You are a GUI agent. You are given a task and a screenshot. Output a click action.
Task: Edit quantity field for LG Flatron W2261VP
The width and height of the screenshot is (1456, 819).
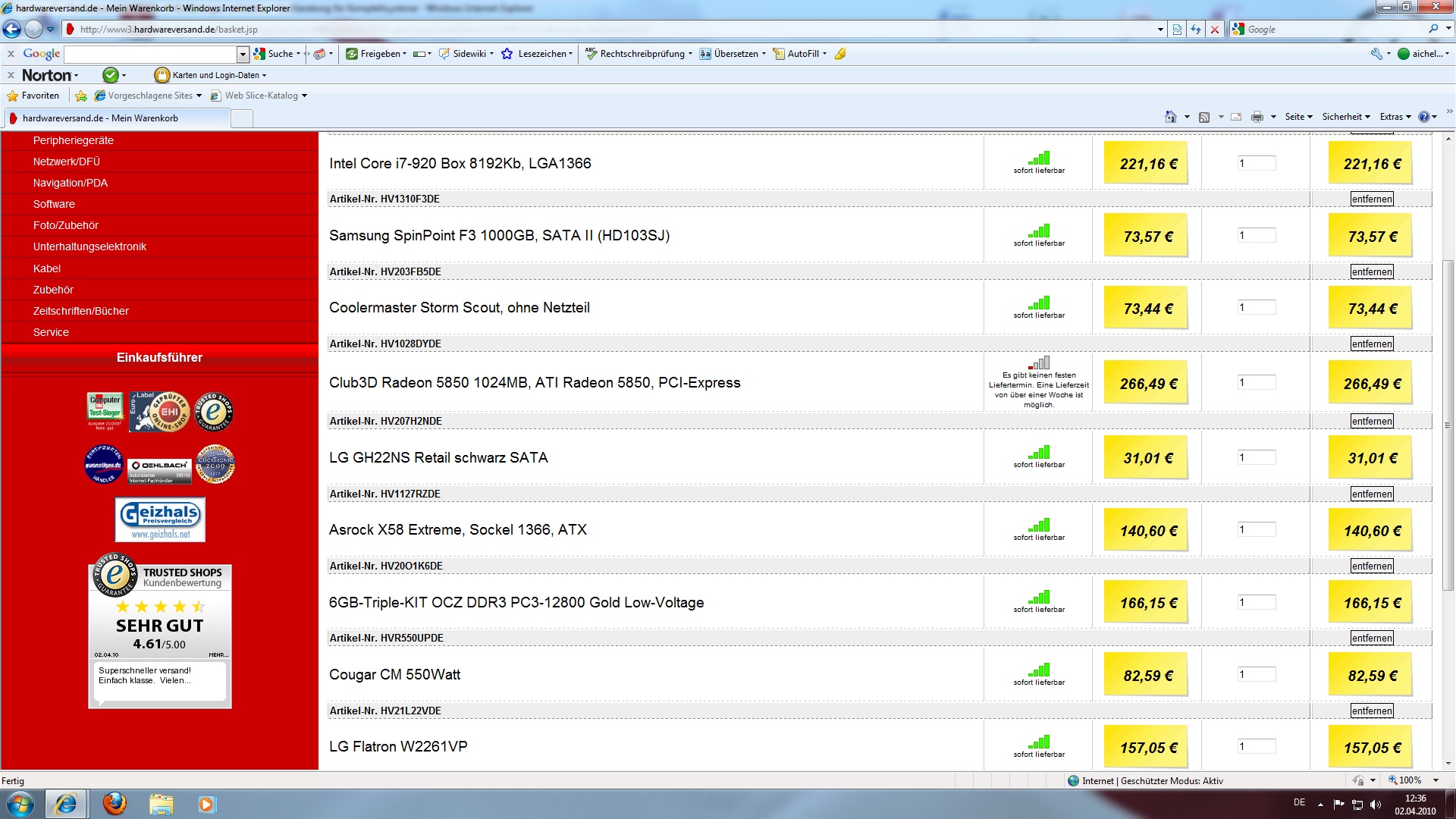(1257, 746)
